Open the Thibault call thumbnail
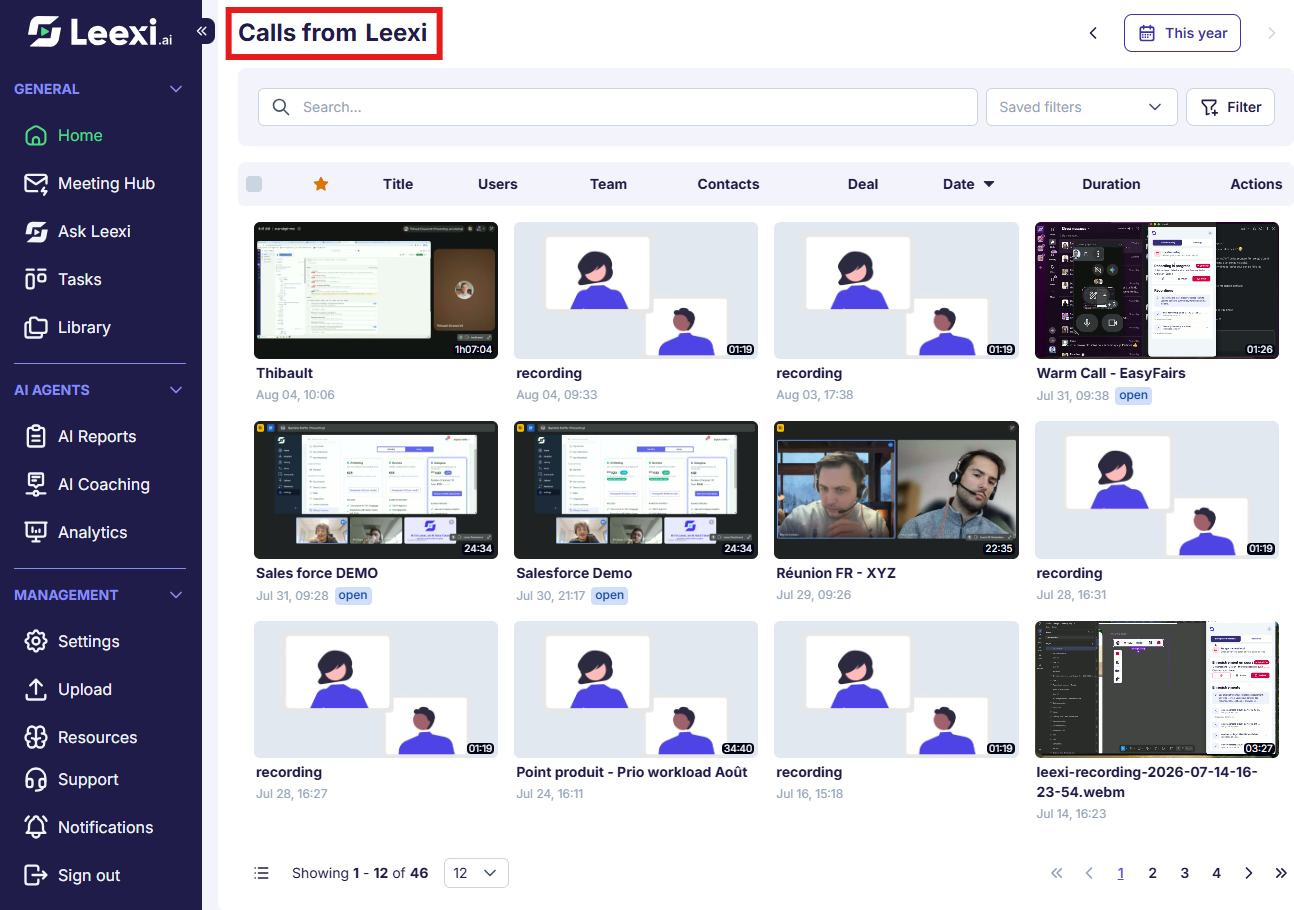1294x910 pixels. coord(376,290)
